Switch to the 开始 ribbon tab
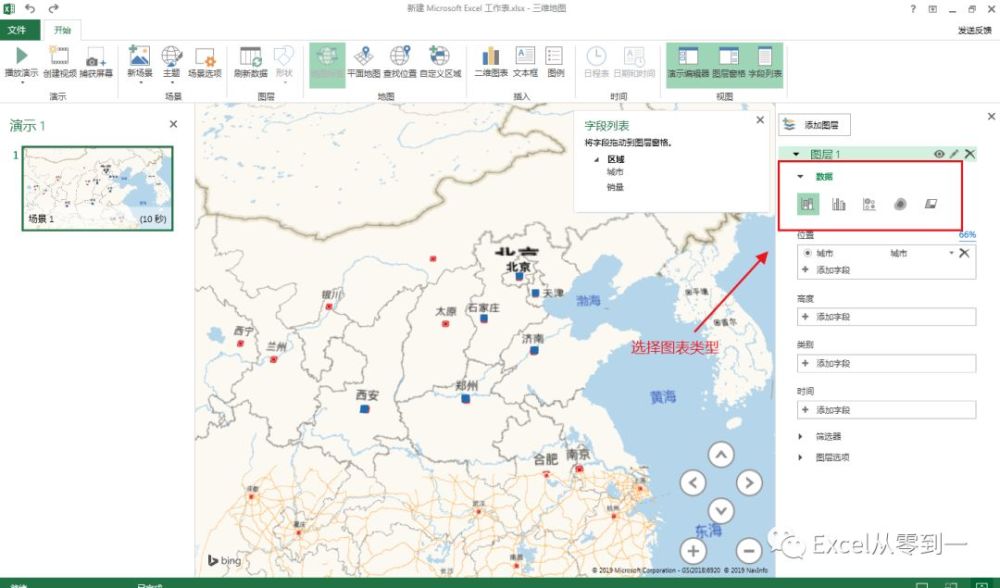The height and width of the screenshot is (588, 1000). click(x=61, y=29)
